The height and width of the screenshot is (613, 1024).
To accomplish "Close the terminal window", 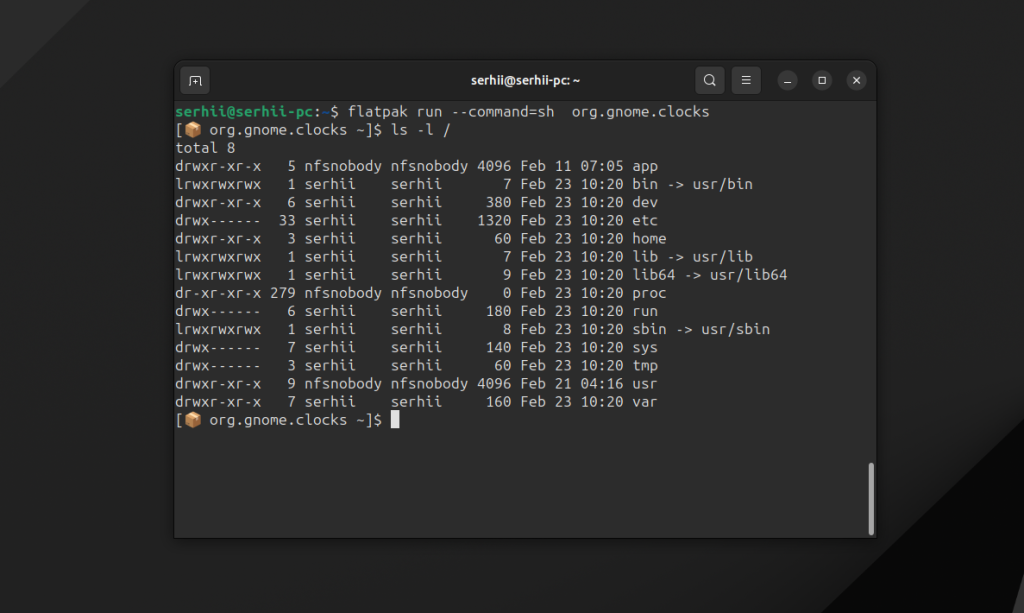I will (x=856, y=80).
